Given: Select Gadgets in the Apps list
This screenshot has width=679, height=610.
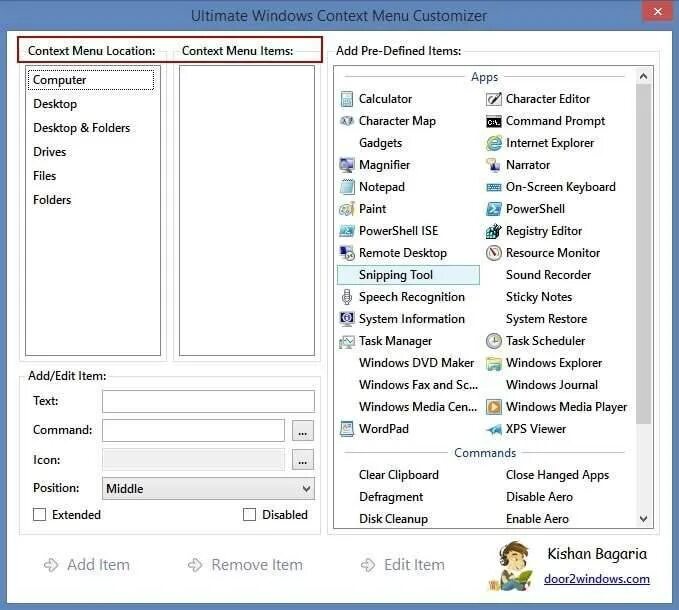Looking at the screenshot, I should pyautogui.click(x=381, y=143).
